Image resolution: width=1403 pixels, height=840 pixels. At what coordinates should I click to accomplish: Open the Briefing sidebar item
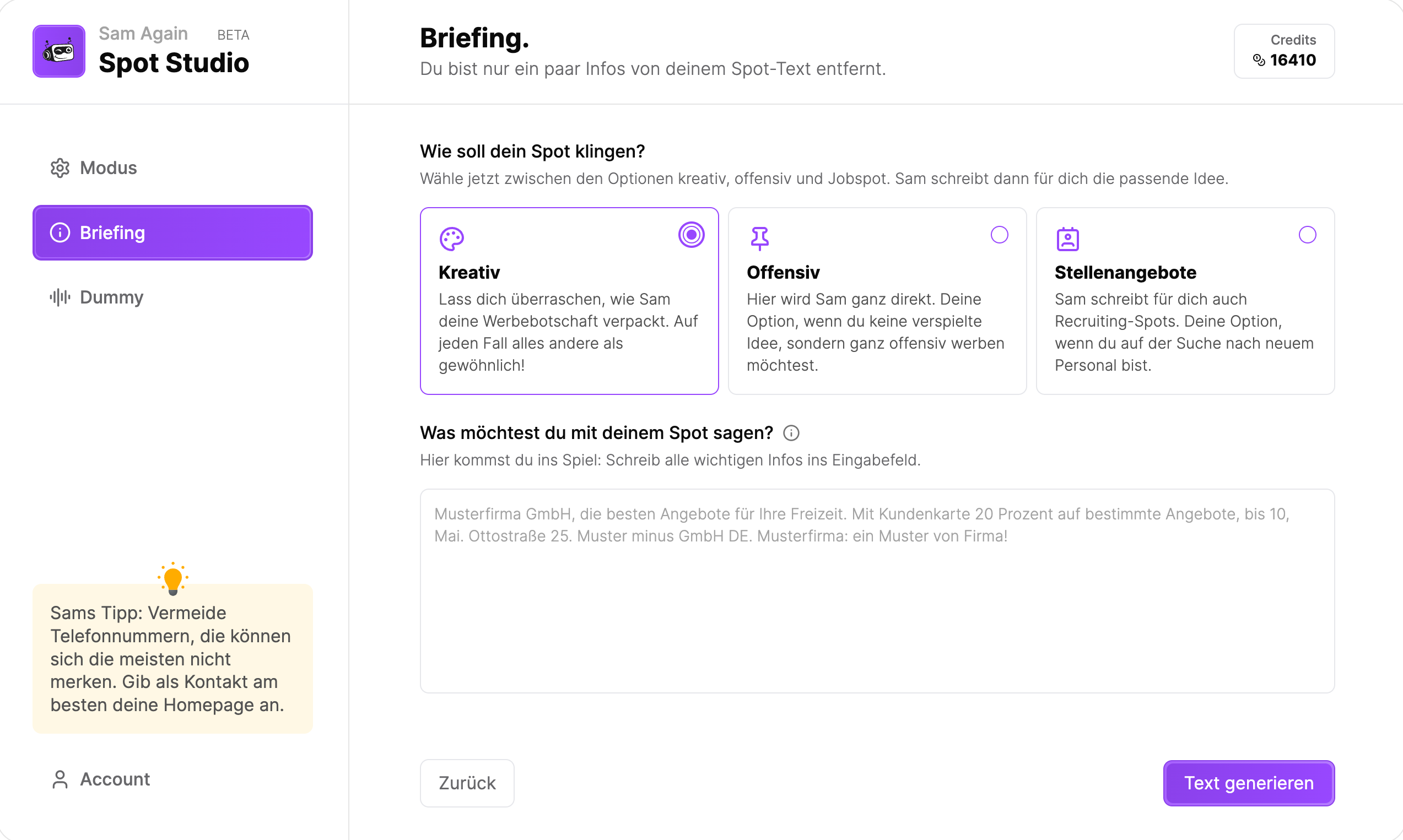click(x=172, y=232)
